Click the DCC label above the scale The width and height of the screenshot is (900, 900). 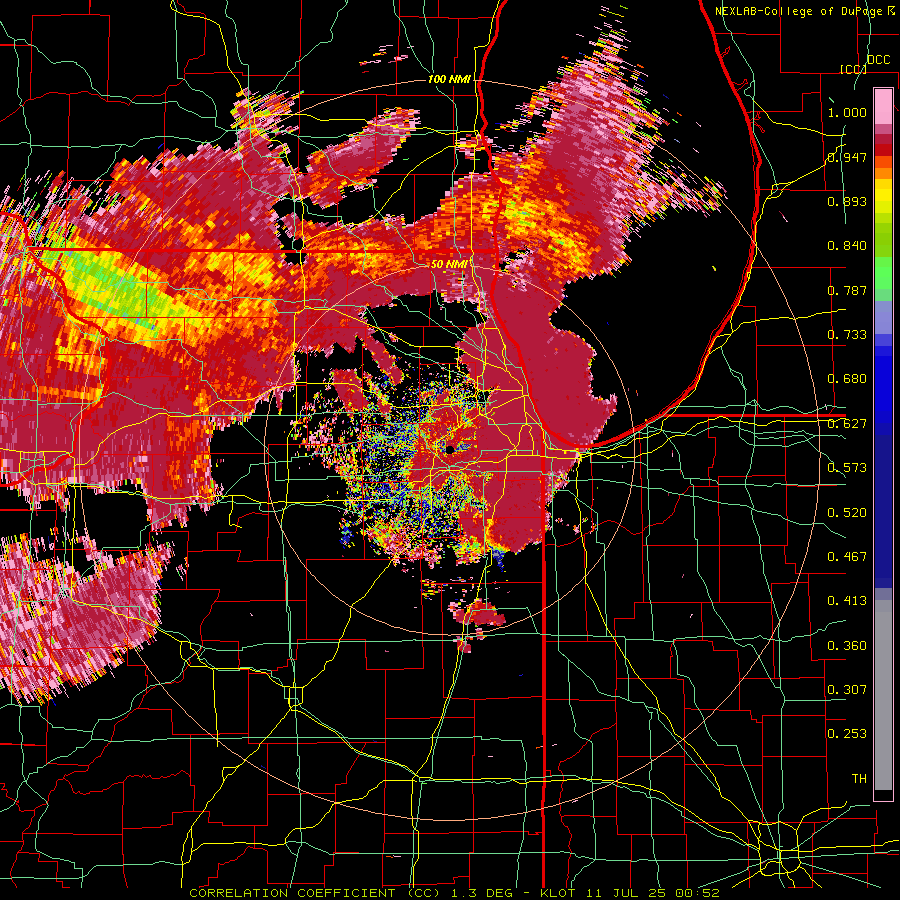tap(879, 60)
